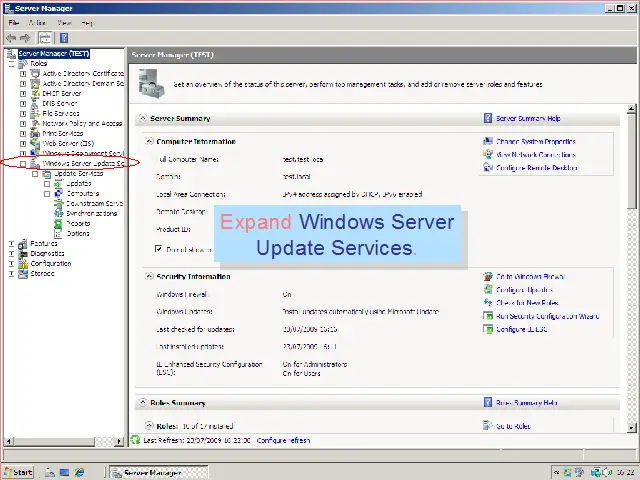Click Check for New Roles link
This screenshot has width=640, height=480.
click(527, 303)
